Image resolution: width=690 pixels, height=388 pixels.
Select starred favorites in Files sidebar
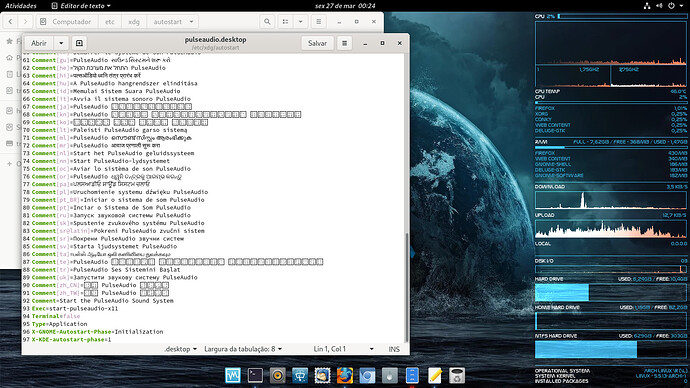[9, 41]
